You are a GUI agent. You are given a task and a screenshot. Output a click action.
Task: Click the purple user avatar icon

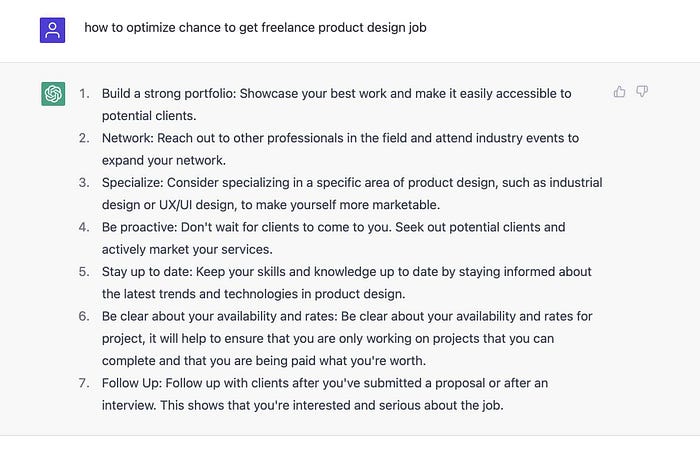click(x=52, y=30)
